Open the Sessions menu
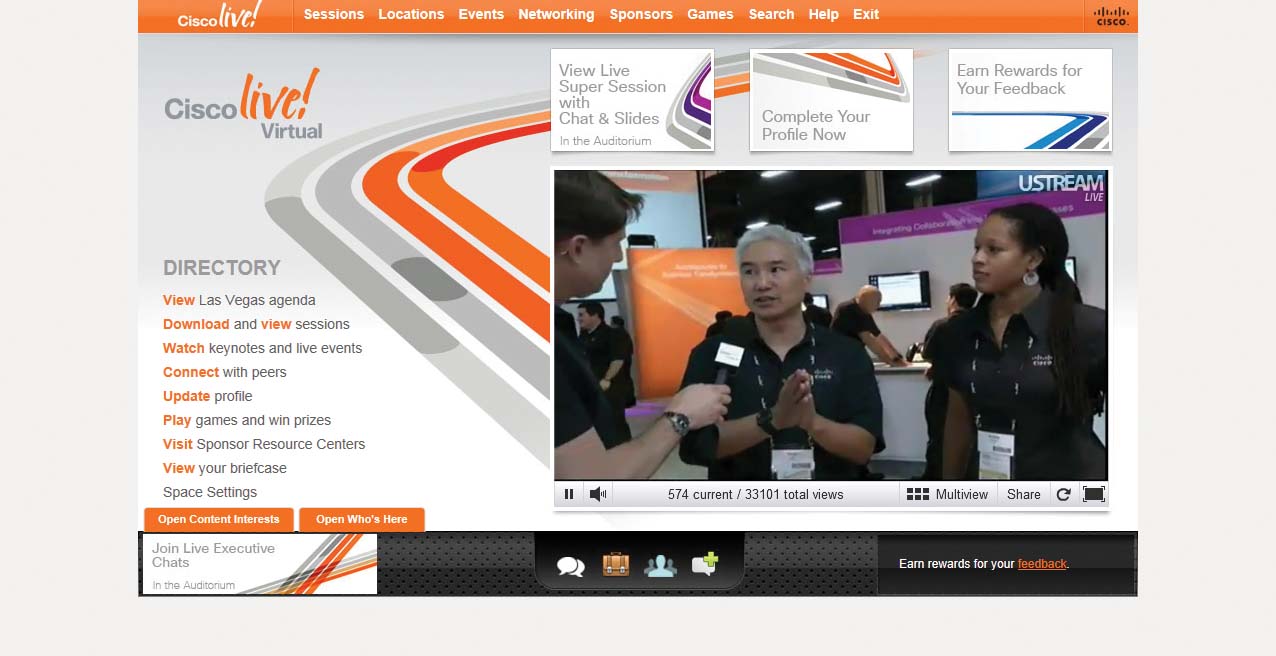The image size is (1276, 656). tap(333, 14)
